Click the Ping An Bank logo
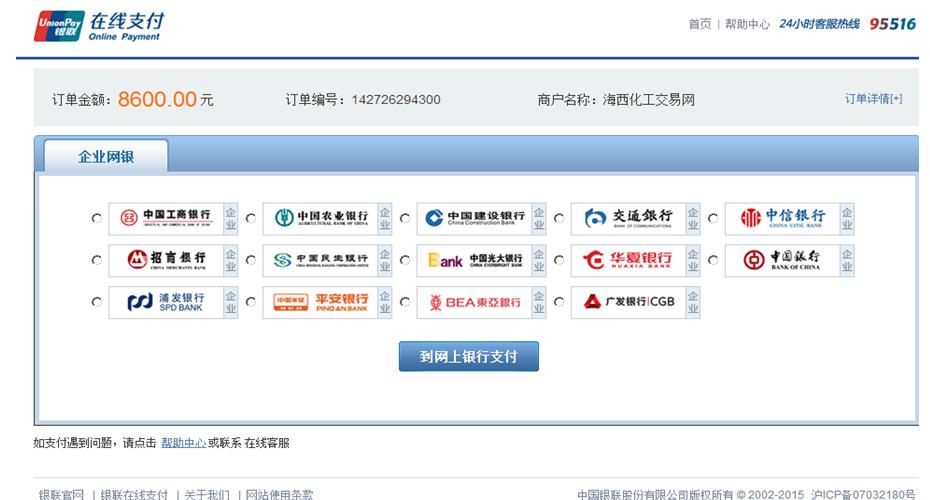This screenshot has height=500, width=930. [x=319, y=302]
